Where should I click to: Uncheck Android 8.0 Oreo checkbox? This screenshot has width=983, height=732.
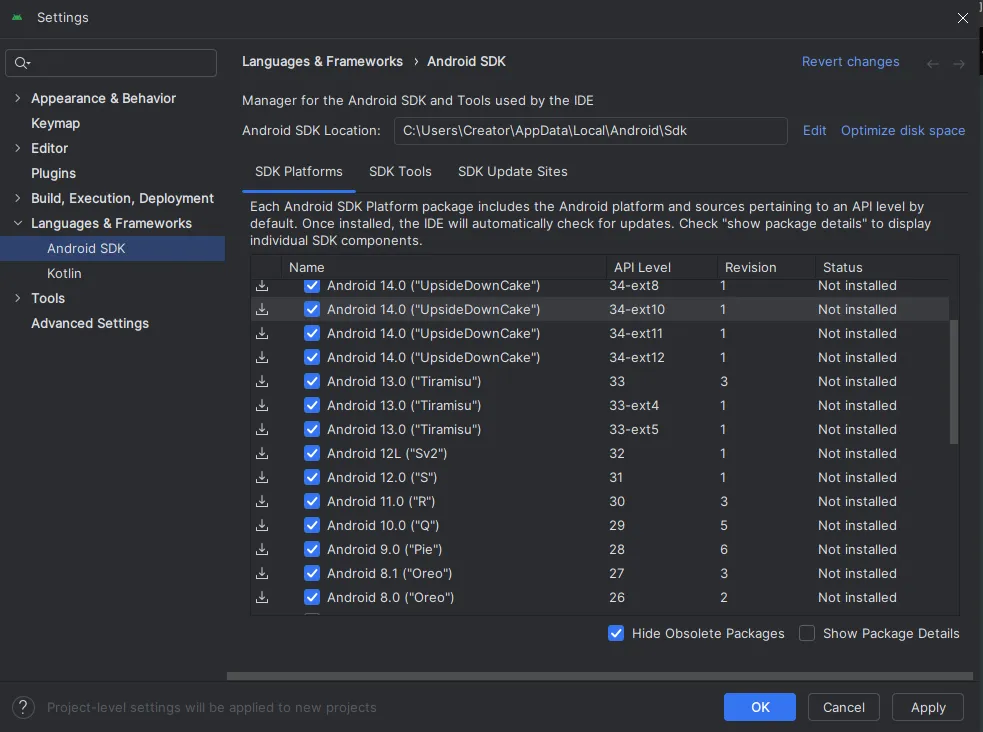[312, 597]
